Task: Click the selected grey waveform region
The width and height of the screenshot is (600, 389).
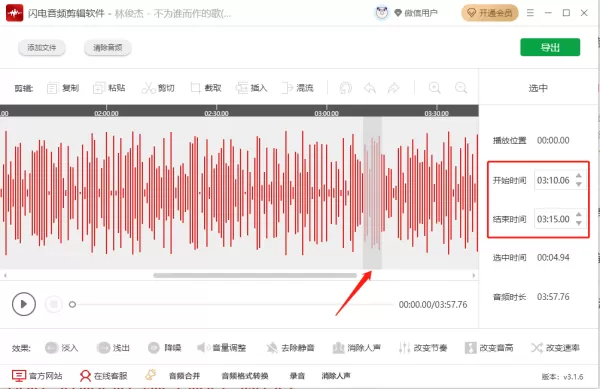Action: [372, 193]
